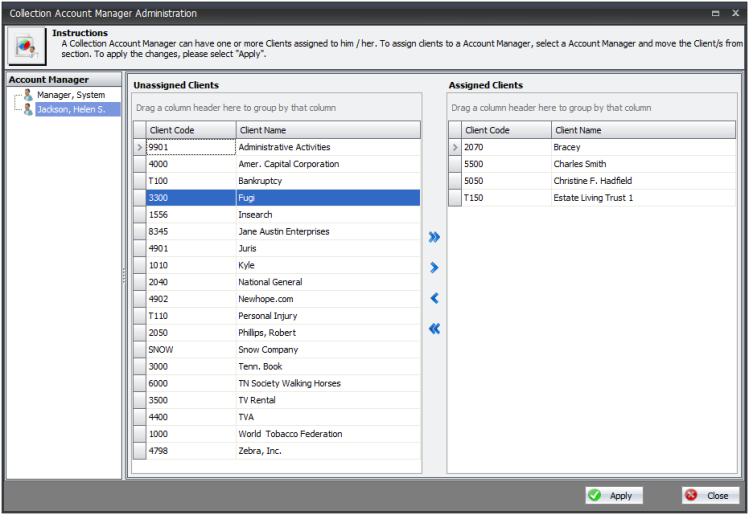Viewport: 749px width, 515px height.
Task: Select the Jackson, Helen S. account manager
Action: click(71, 109)
